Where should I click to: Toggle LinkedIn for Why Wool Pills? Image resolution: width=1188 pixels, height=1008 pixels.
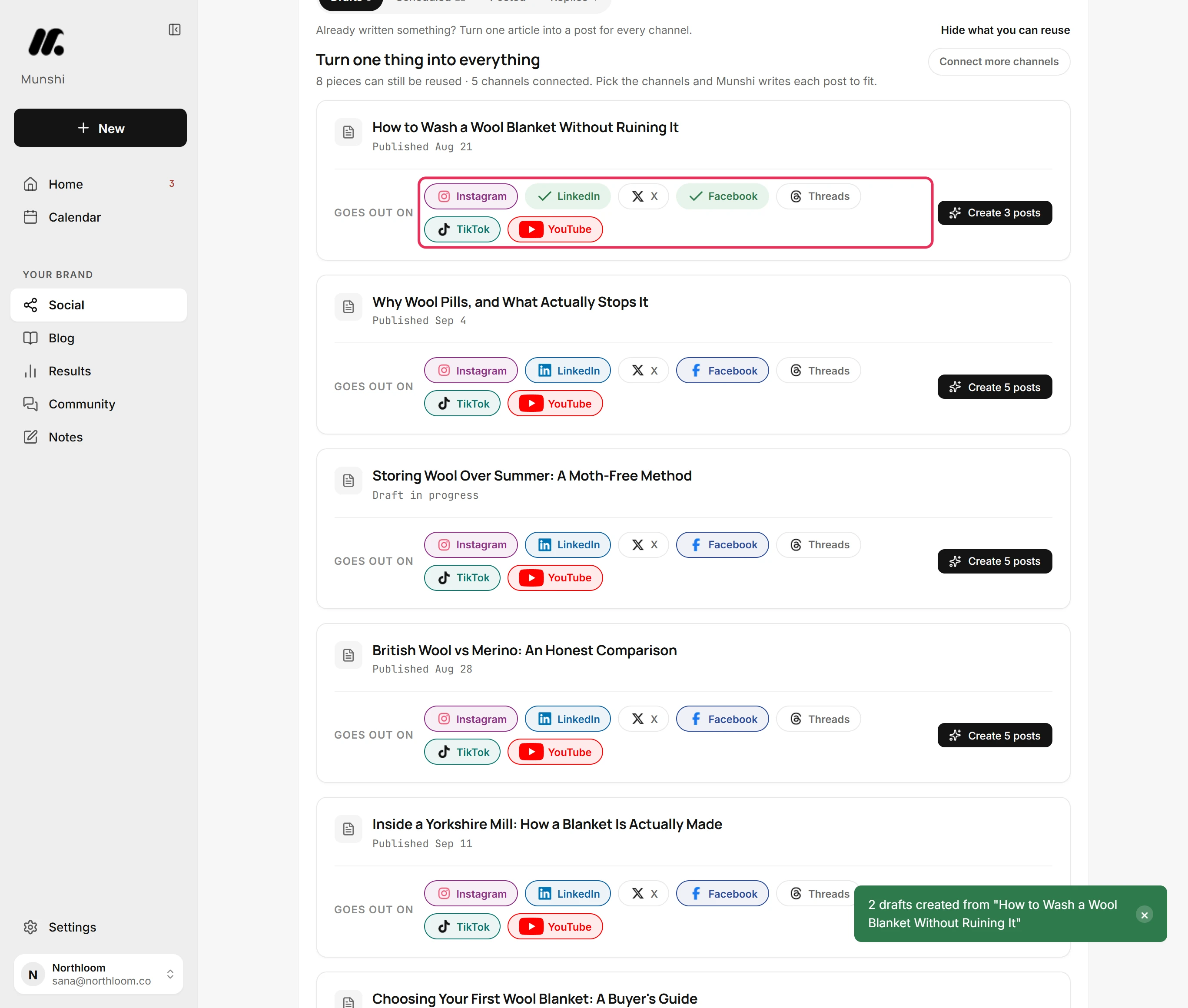click(567, 371)
